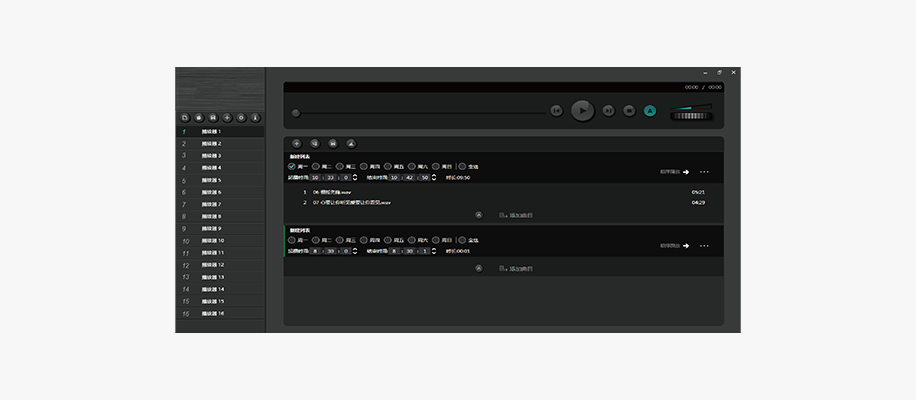The image size is (916, 400).
Task: Collapse the first schedule list with the up-chevron
Action: 478,214
